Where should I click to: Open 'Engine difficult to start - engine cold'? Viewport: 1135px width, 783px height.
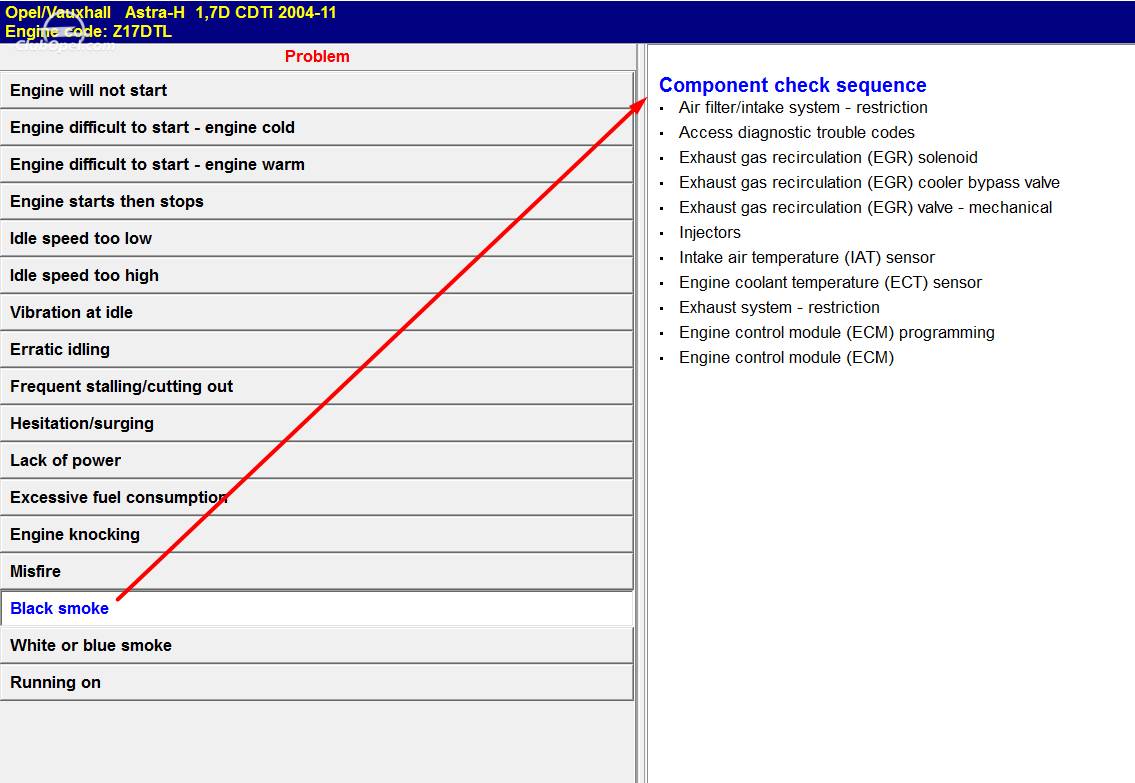click(317, 127)
